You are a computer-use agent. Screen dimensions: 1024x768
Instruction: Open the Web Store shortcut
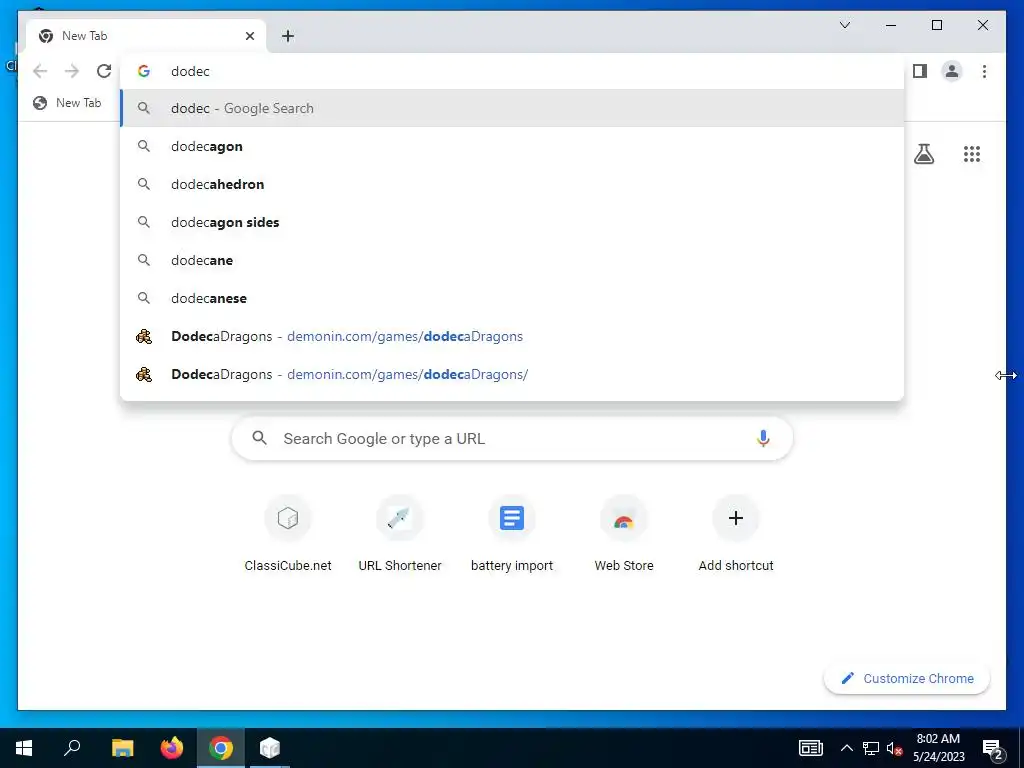[624, 534]
